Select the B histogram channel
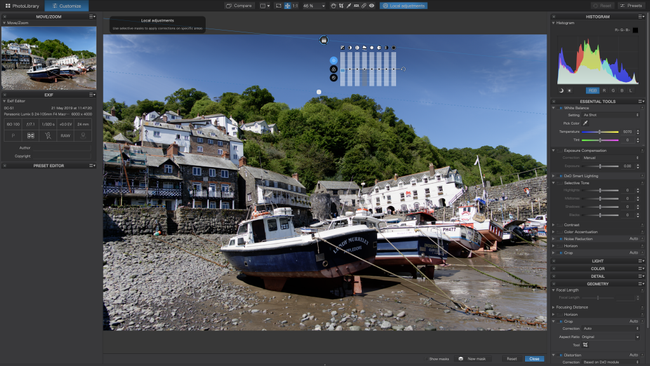Viewport: 650px width, 366px height. pyautogui.click(x=622, y=90)
